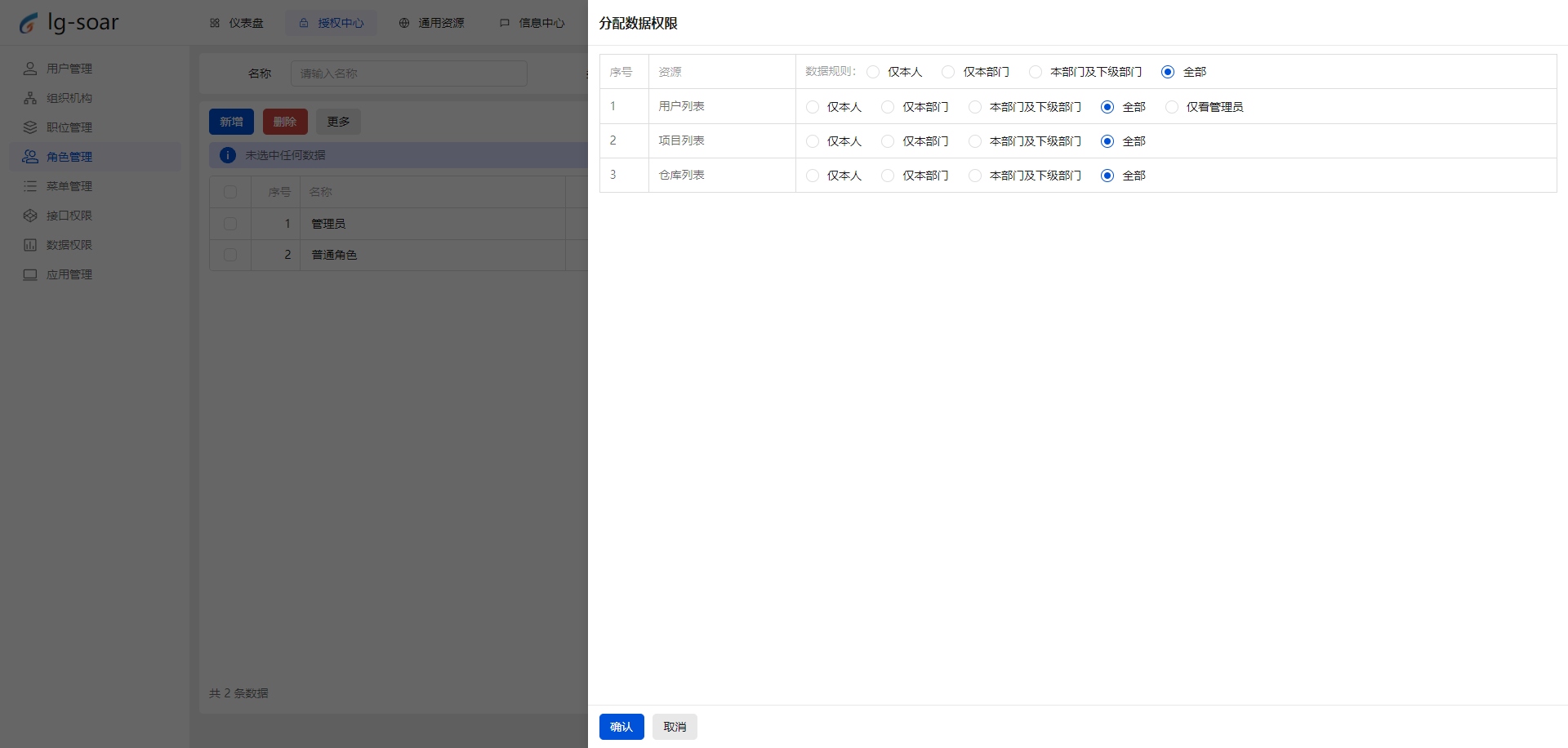The height and width of the screenshot is (748, 1568).
Task: Select 仅本部门 for 用户列表
Action: tap(888, 107)
